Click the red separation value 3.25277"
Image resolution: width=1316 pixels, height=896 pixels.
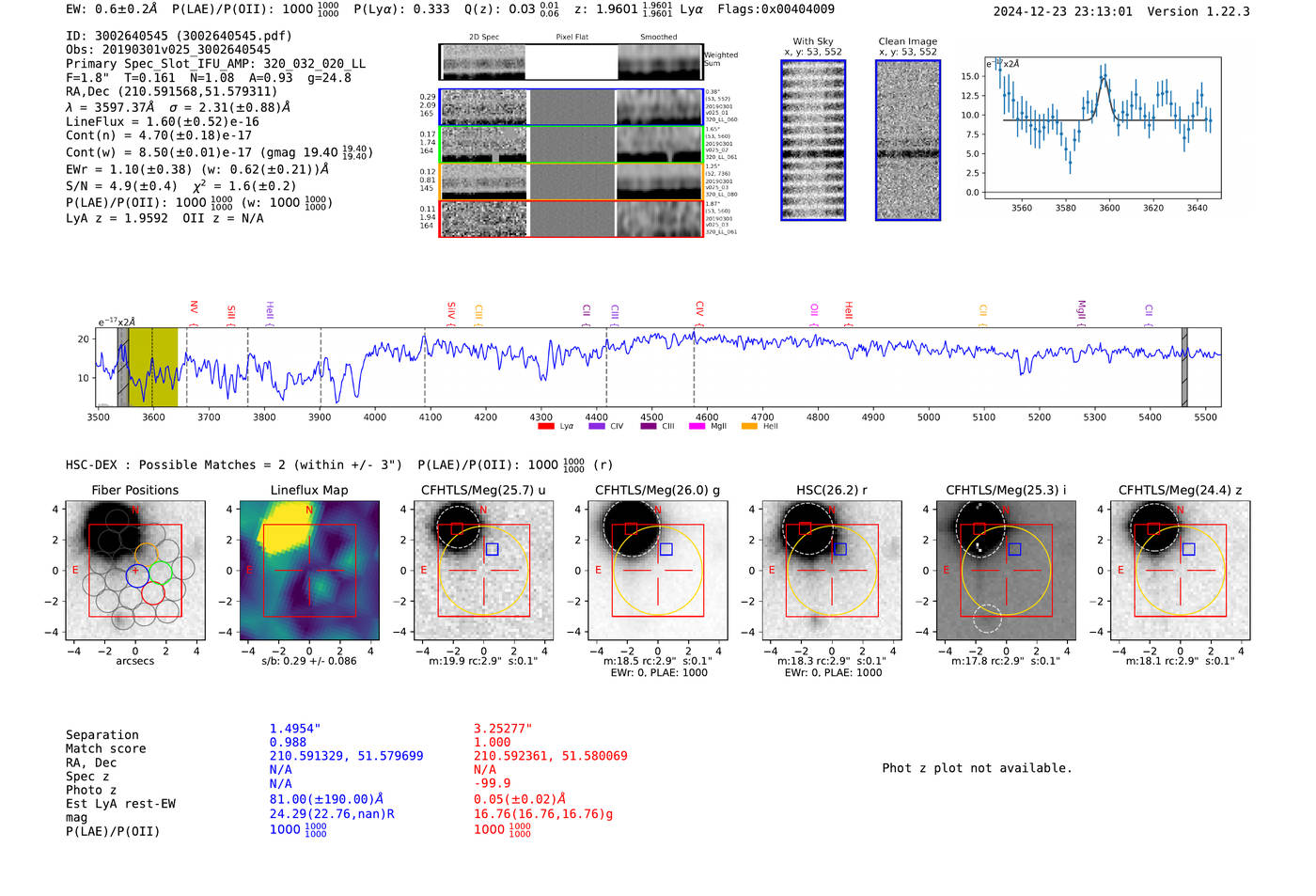(503, 729)
